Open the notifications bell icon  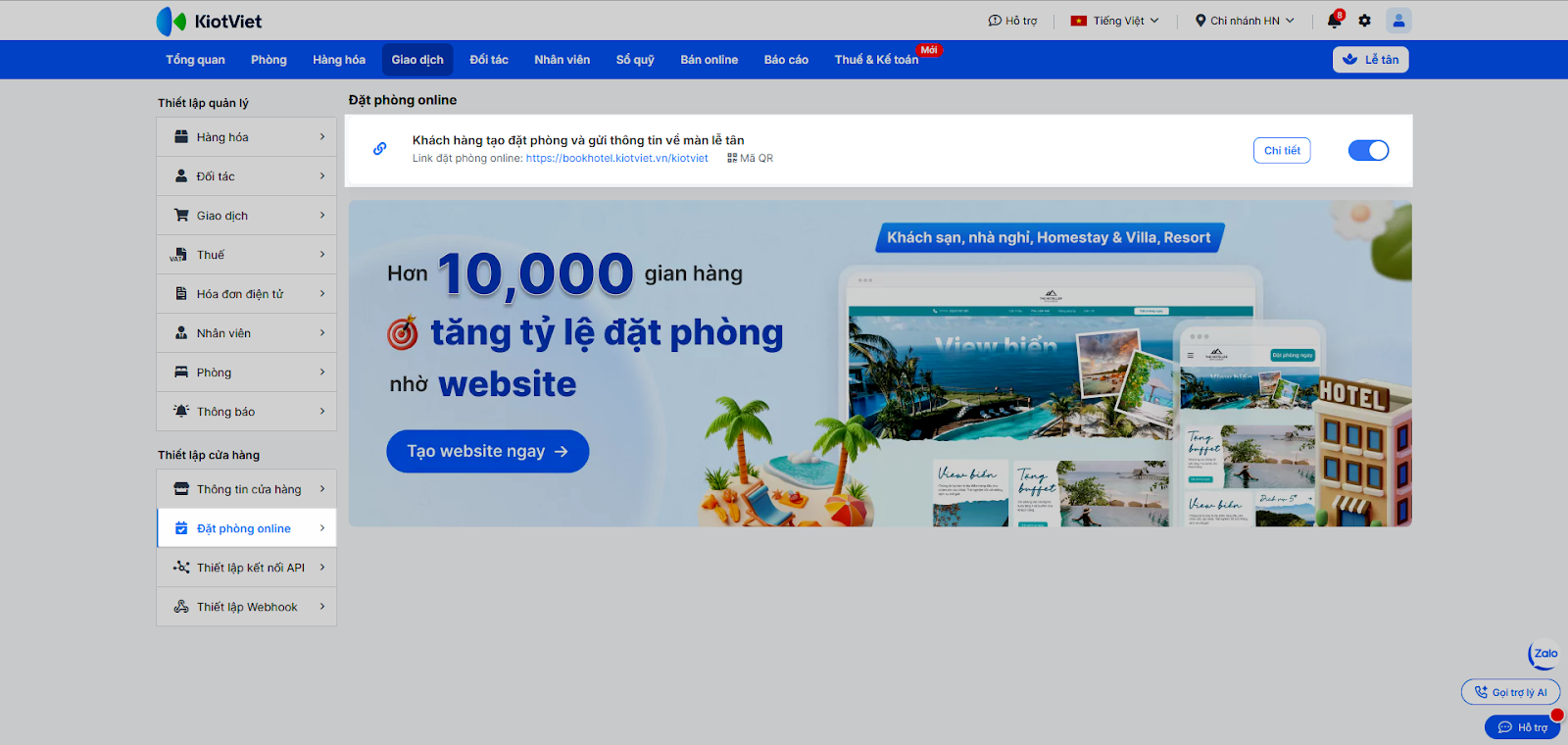coord(1335,21)
